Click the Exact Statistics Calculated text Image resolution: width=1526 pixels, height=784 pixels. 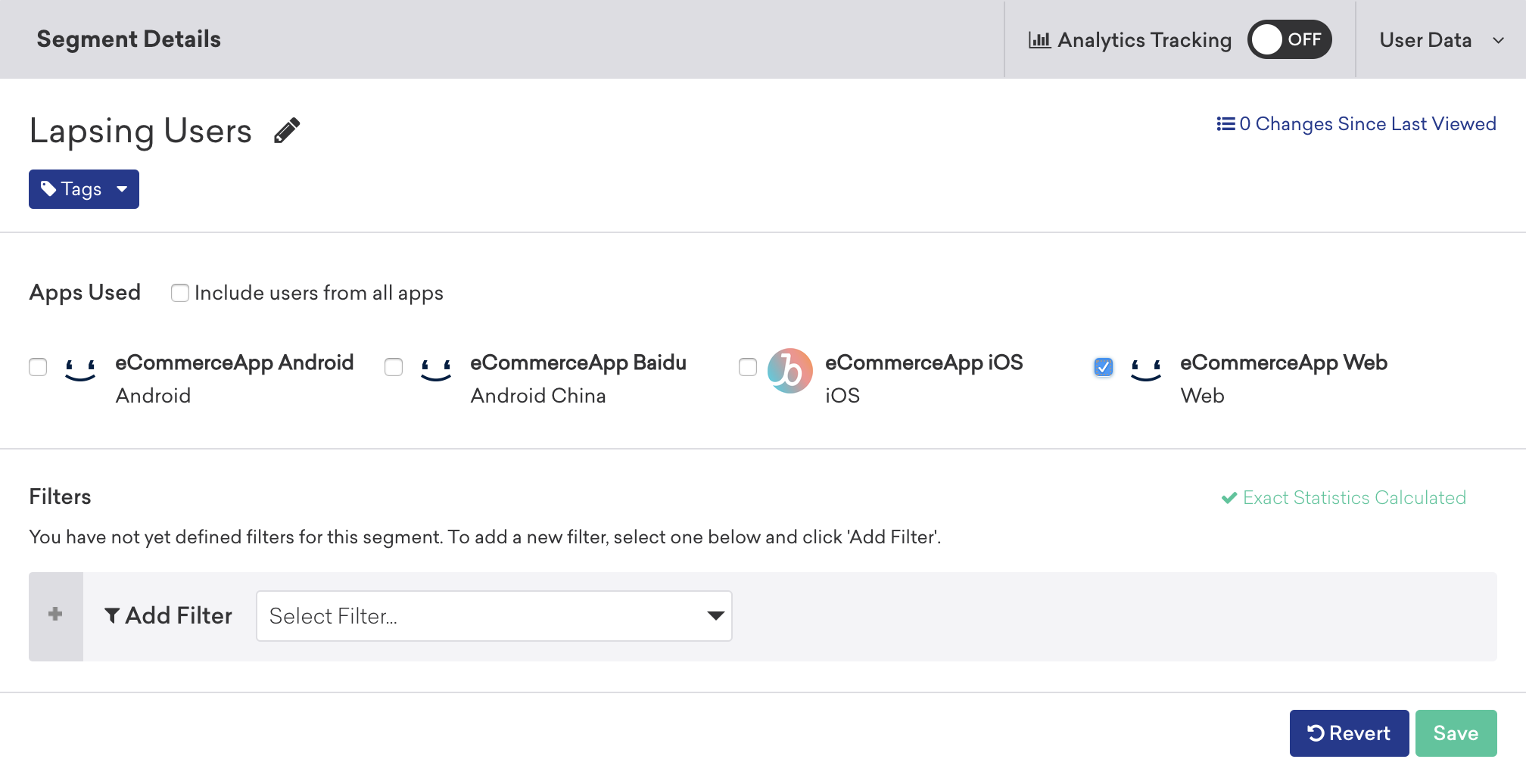pos(1355,497)
